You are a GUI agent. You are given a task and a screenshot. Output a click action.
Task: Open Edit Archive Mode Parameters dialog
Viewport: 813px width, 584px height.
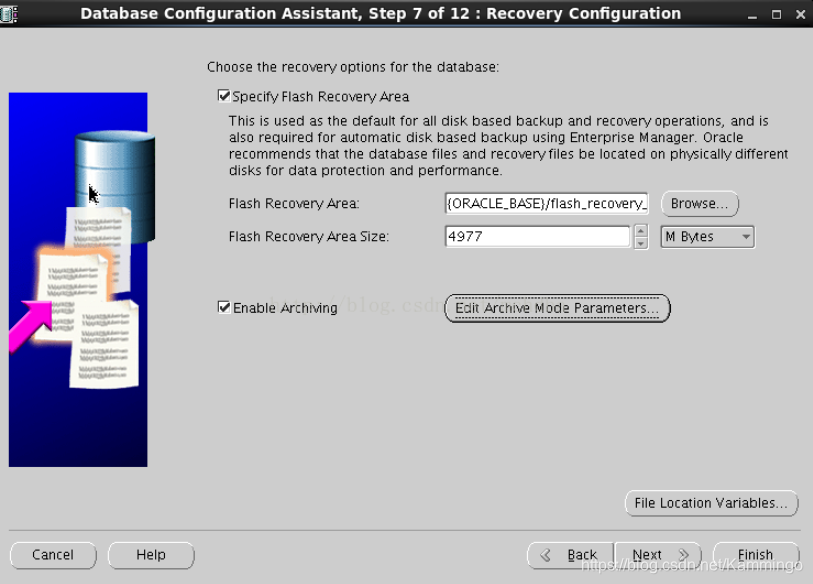click(557, 308)
